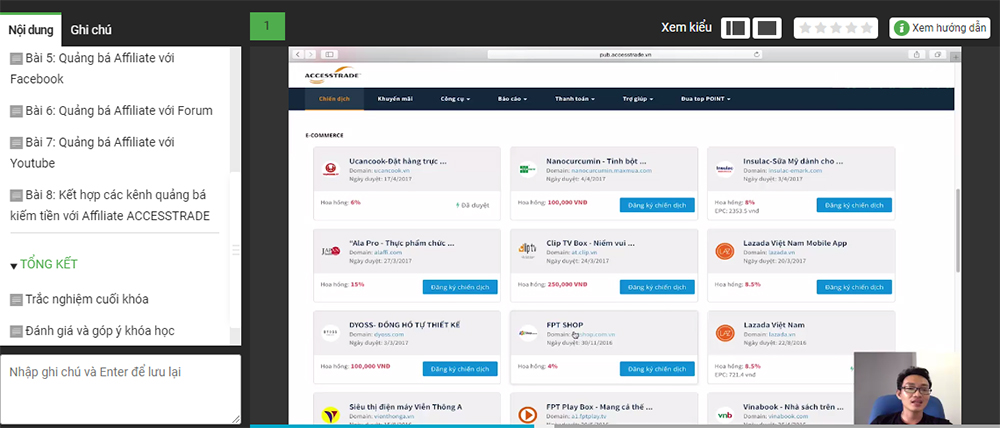This screenshot has width=1000, height=428.
Task: Click the browser back arrow in video
Action: click(x=298, y=55)
